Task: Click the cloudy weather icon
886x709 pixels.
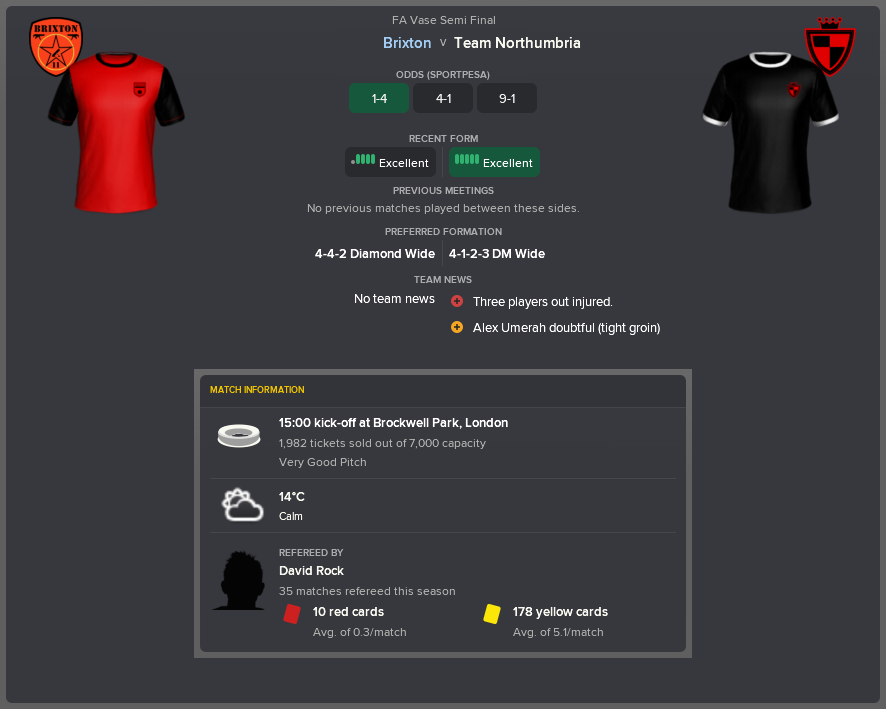Action: [x=242, y=504]
